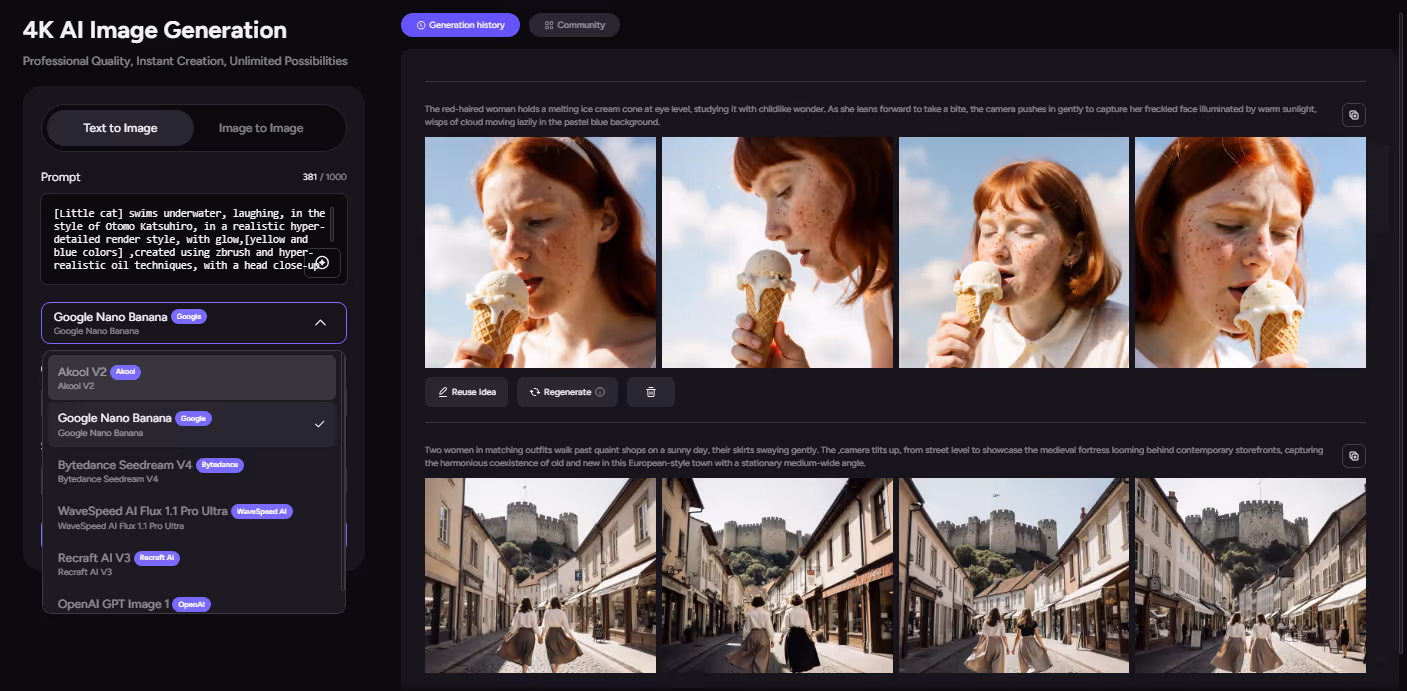Click the chevron arrow on model selector
The width and height of the screenshot is (1407, 691).
[x=320, y=323]
